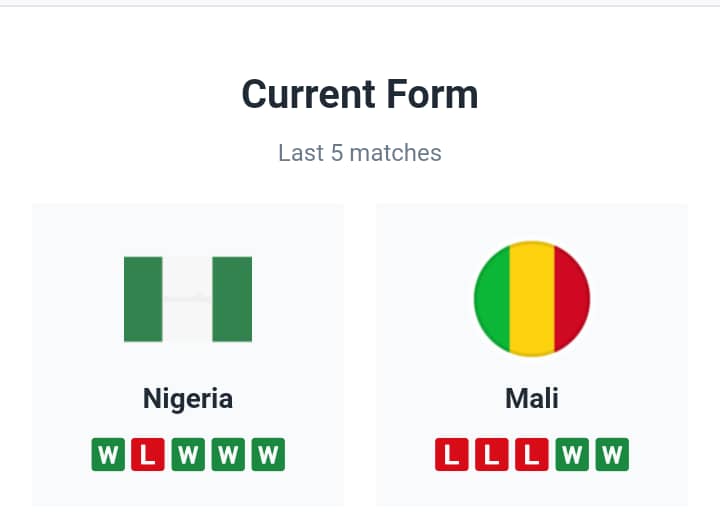Open the Nigeria team name link
This screenshot has width=720, height=524.
(x=188, y=398)
